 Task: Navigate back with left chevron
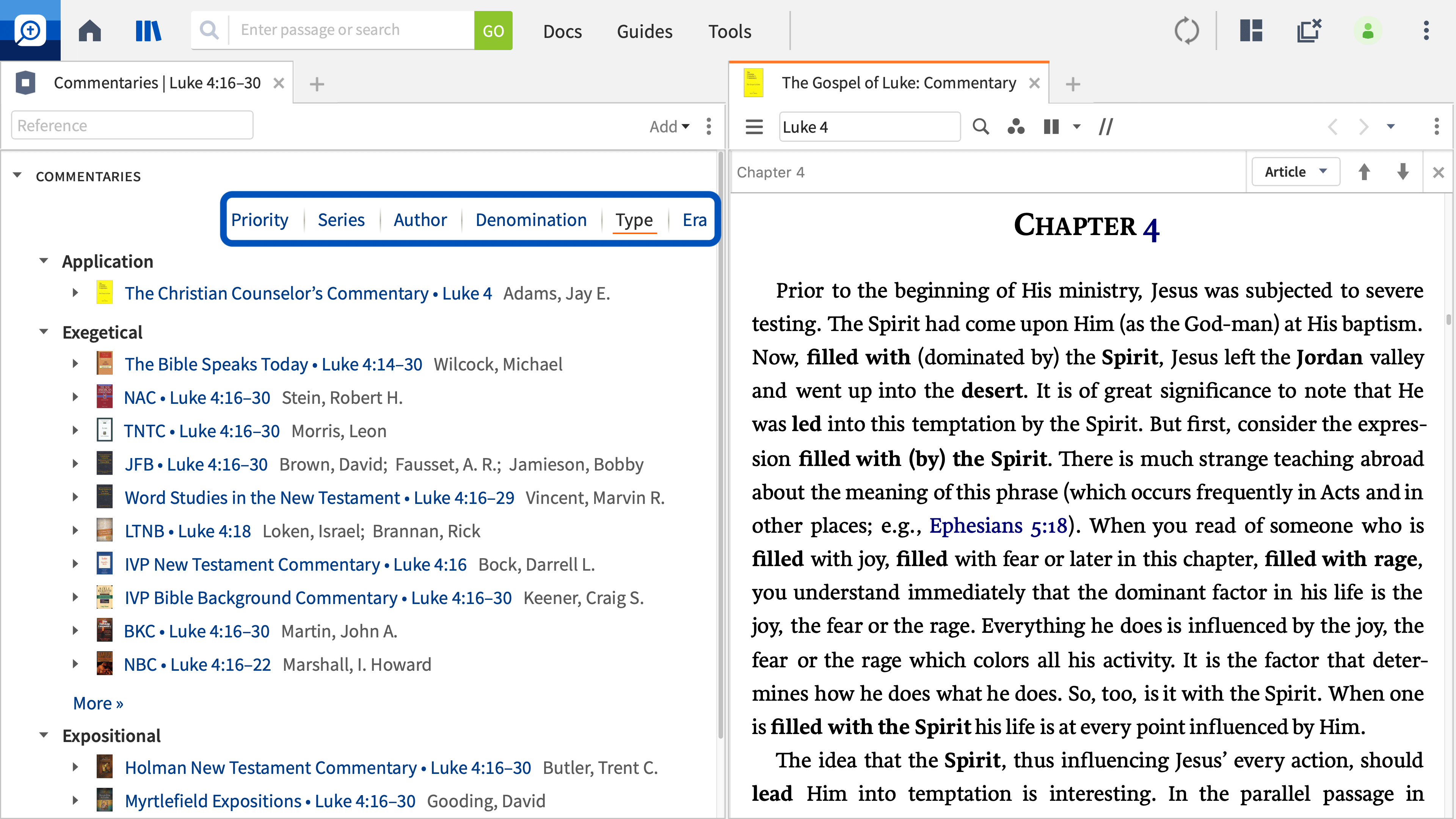(1332, 127)
